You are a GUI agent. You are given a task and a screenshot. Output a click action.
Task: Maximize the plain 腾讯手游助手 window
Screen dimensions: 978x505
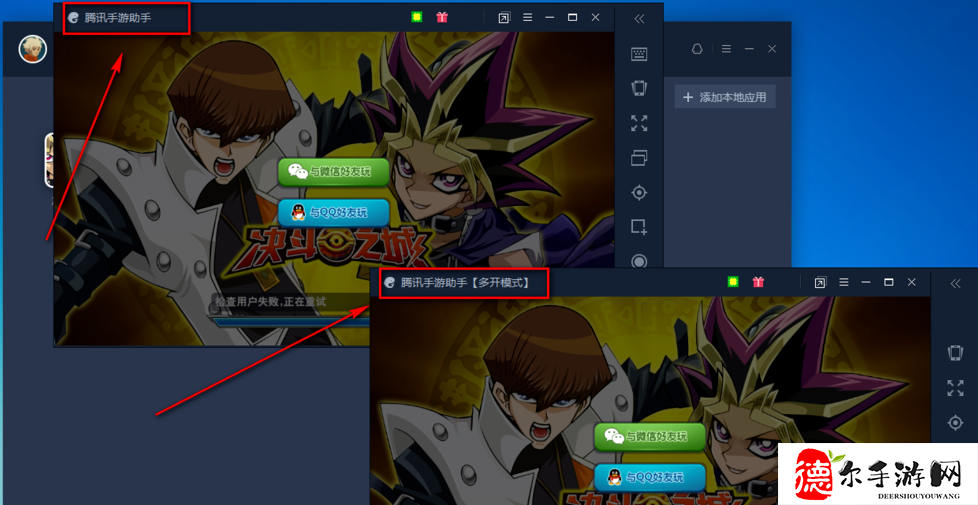click(573, 17)
